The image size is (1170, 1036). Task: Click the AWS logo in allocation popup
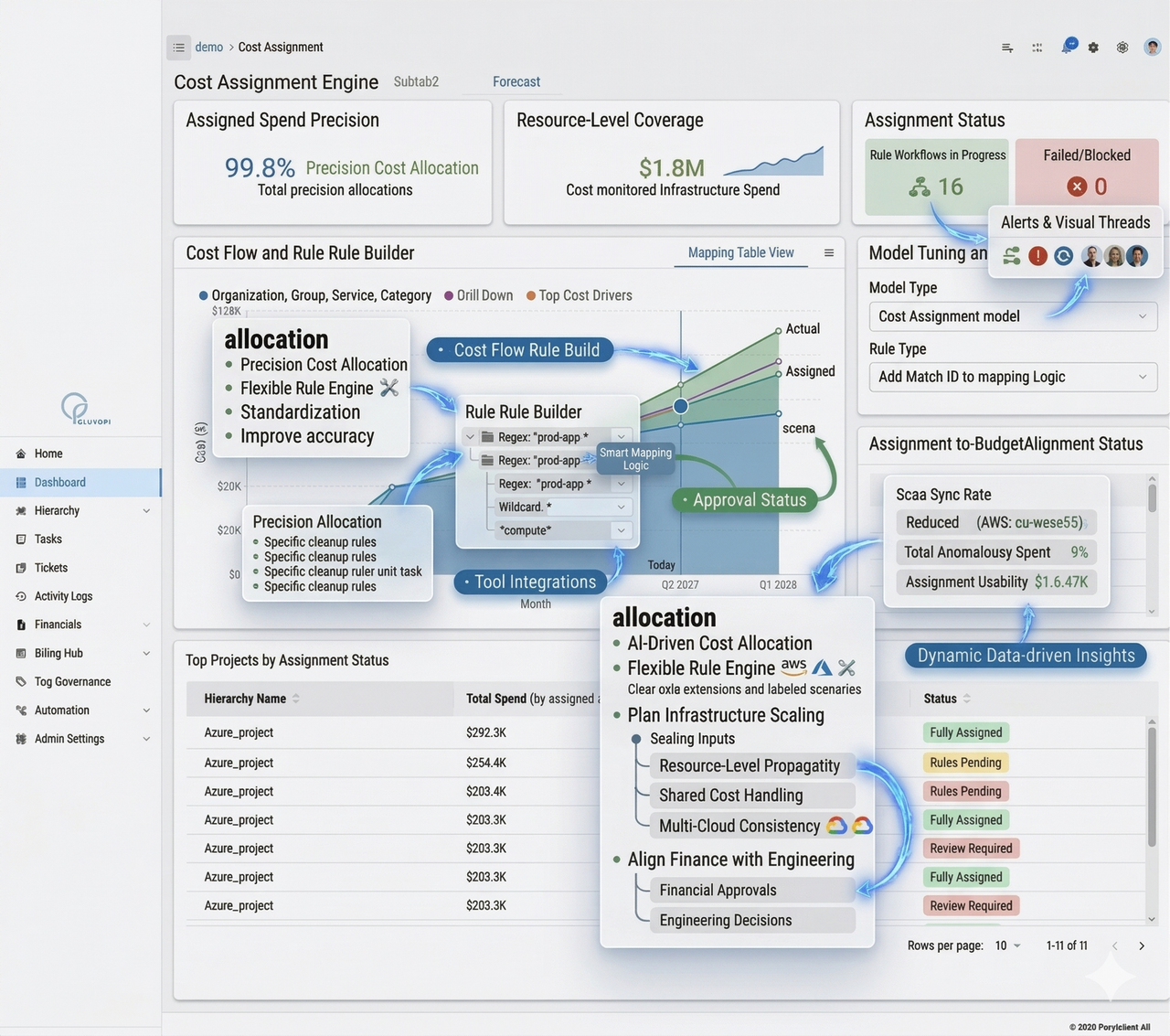[793, 667]
